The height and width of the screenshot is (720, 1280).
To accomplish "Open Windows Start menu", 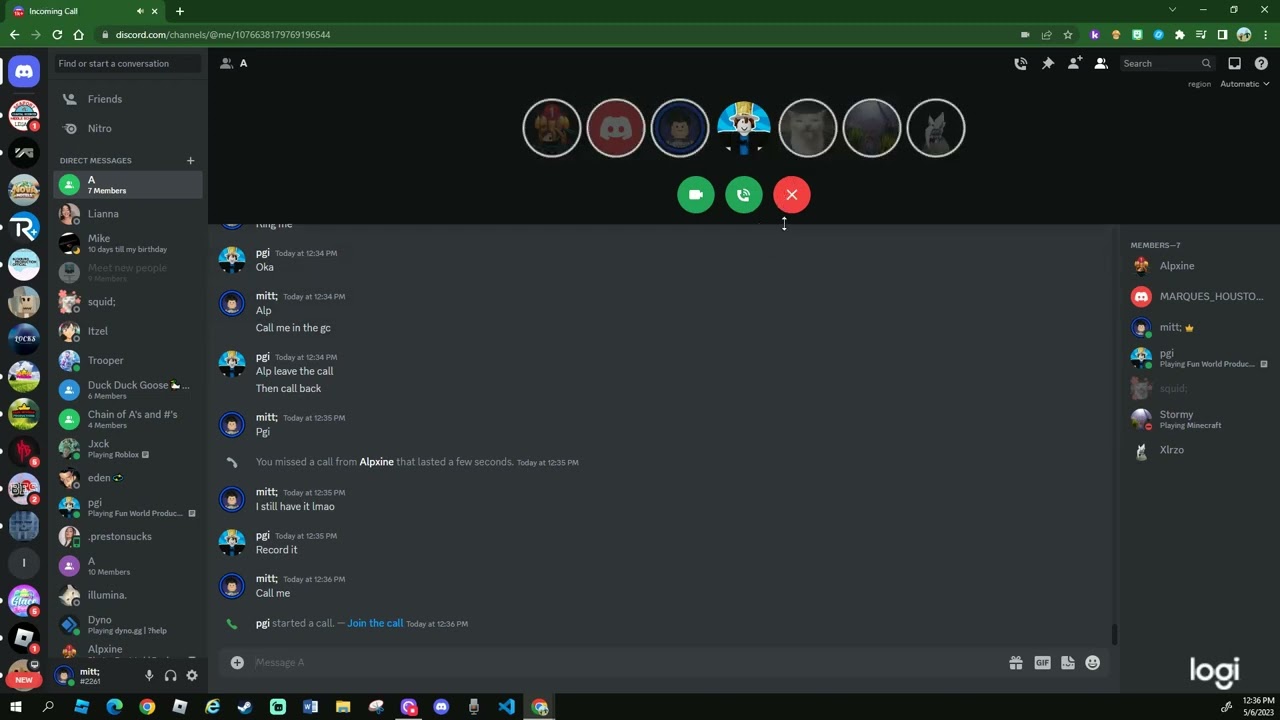I will pyautogui.click(x=15, y=707).
